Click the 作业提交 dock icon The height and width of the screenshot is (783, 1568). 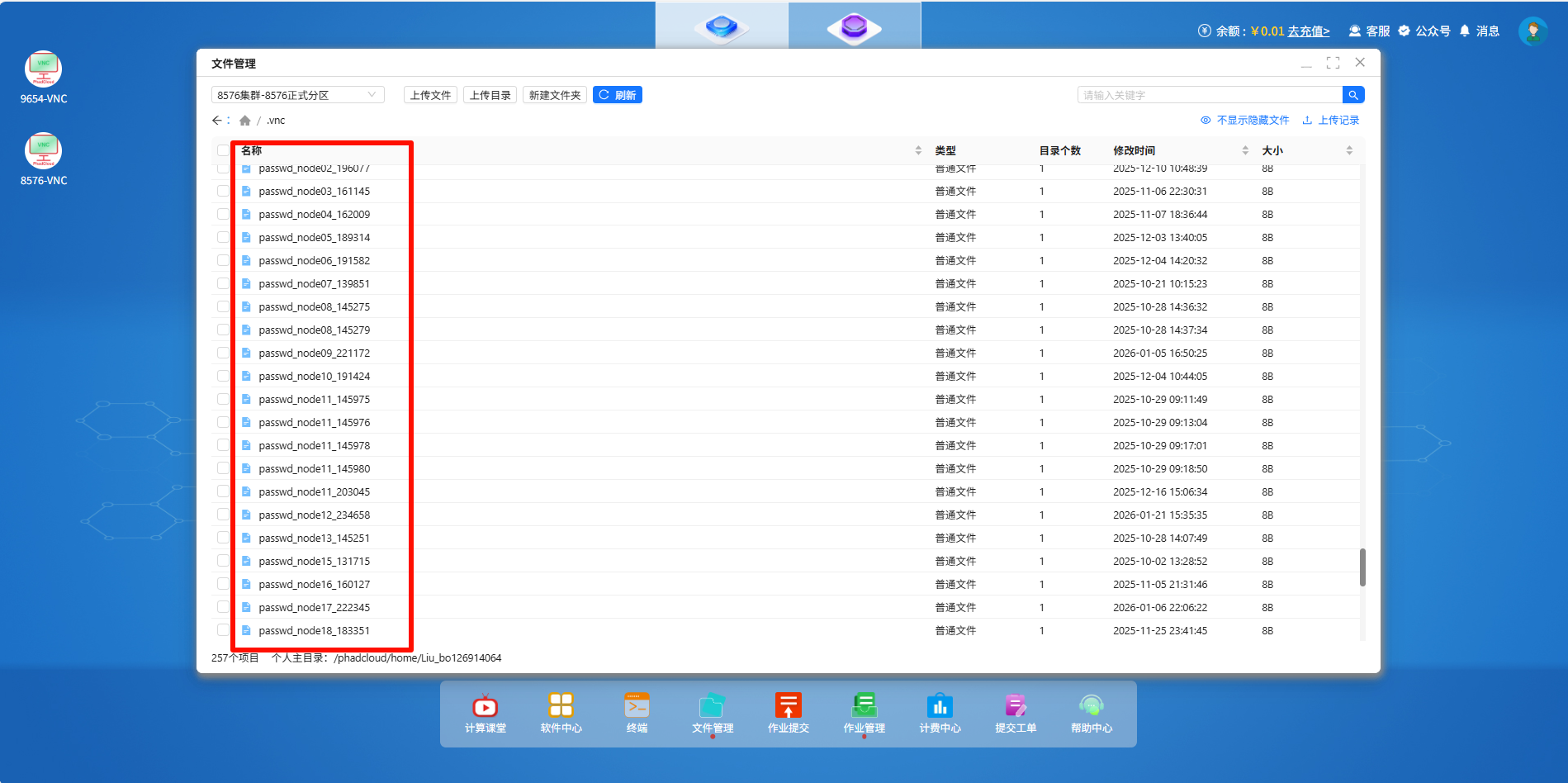tap(788, 712)
